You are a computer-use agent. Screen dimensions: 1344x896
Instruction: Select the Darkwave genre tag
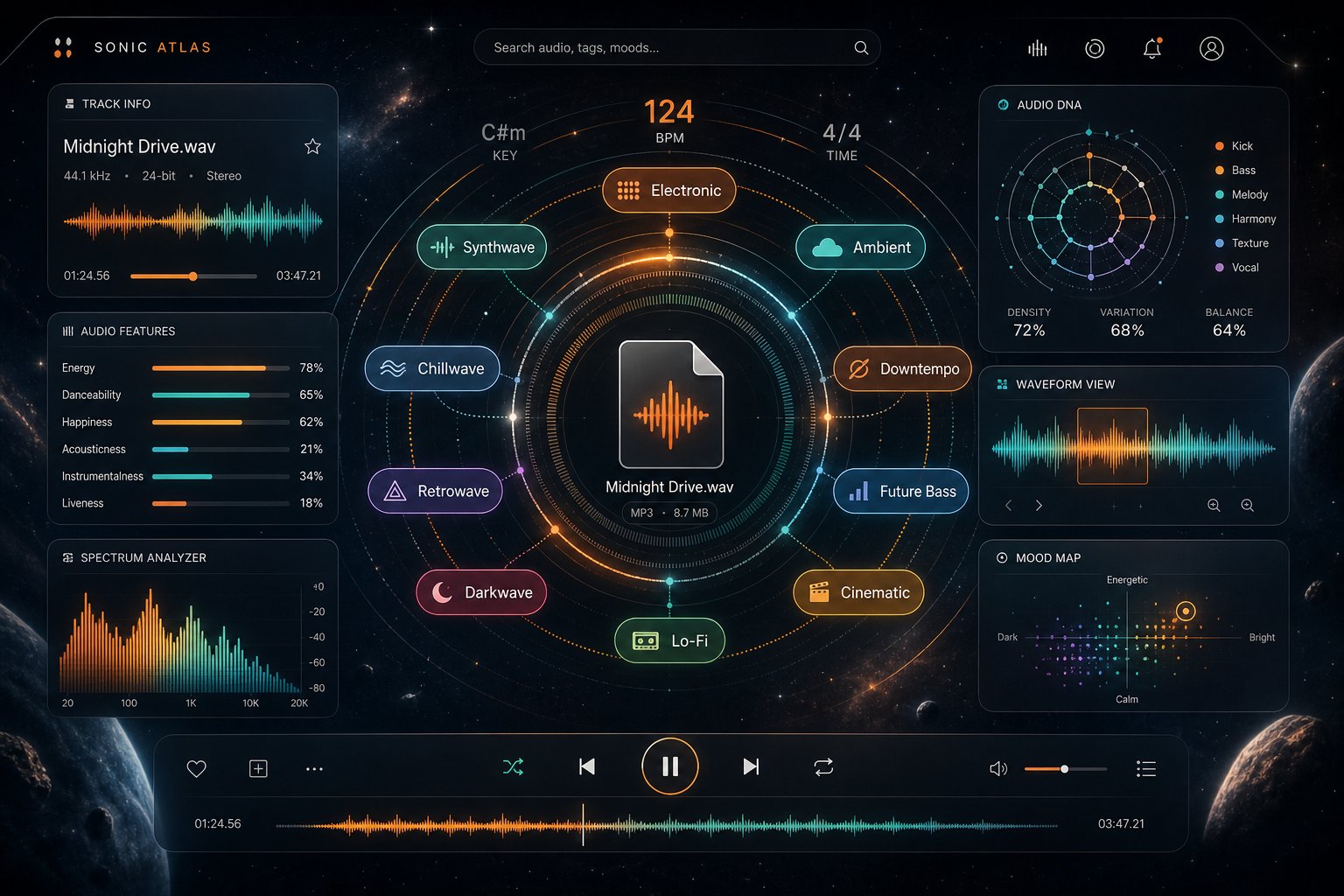click(481, 592)
